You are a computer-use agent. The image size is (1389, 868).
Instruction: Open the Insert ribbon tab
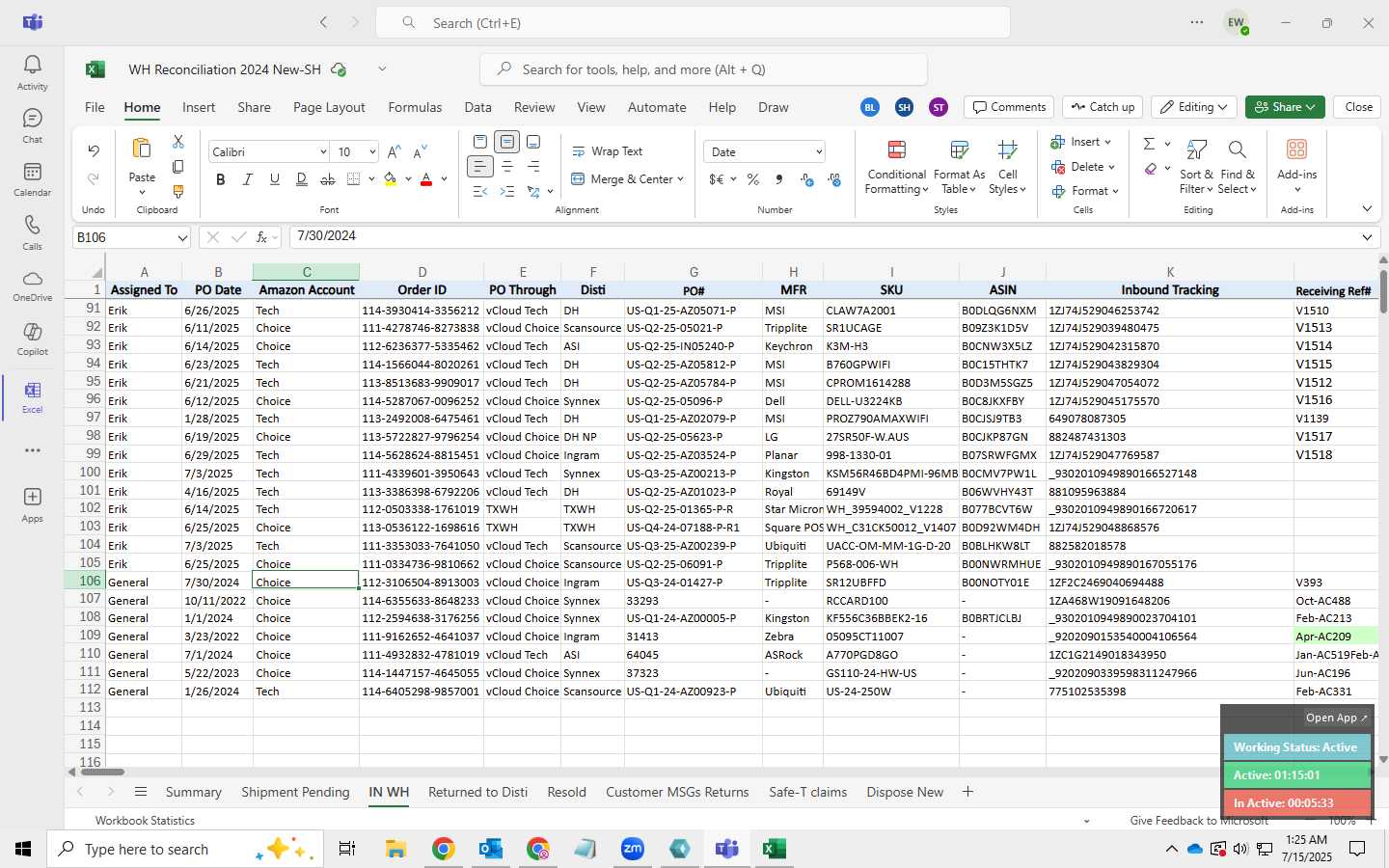(x=199, y=107)
